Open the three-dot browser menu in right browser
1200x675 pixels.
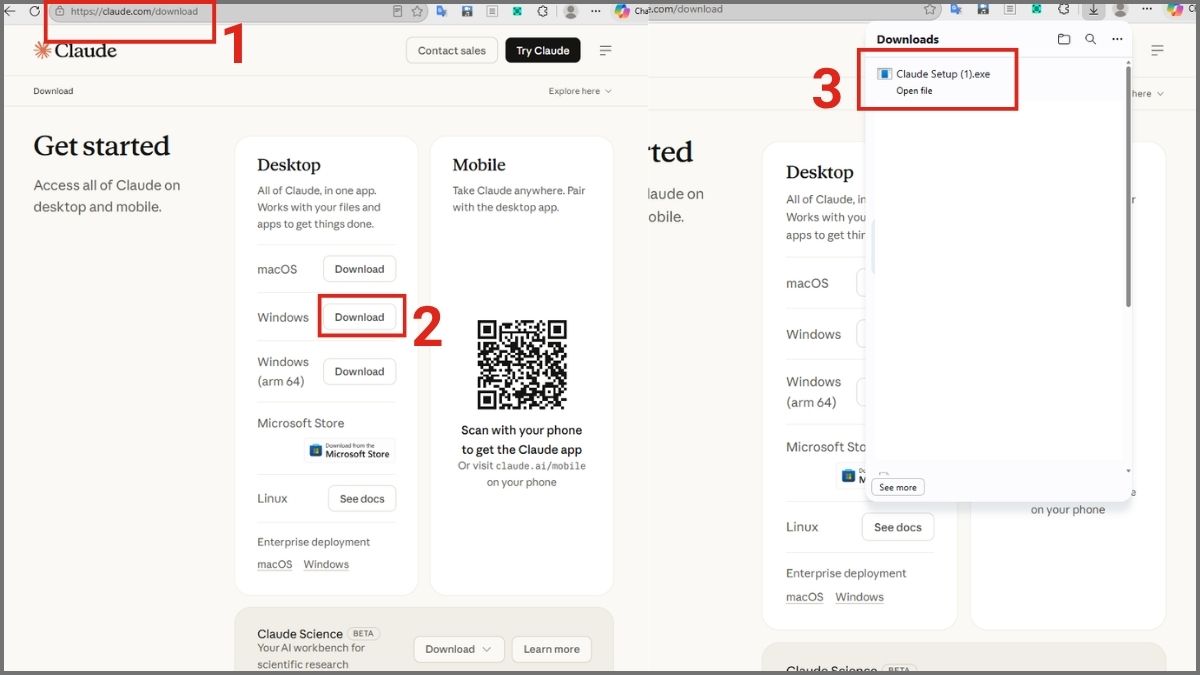click(1146, 10)
